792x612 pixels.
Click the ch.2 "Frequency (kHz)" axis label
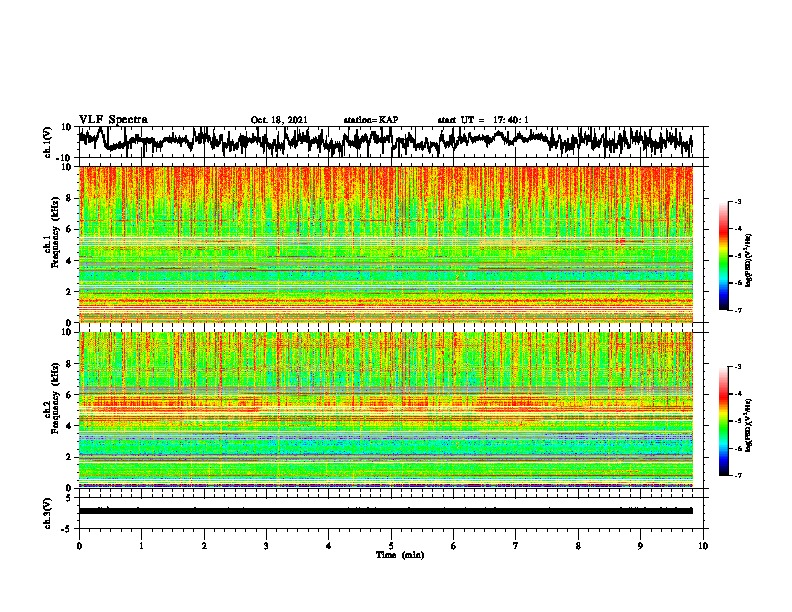pos(55,399)
